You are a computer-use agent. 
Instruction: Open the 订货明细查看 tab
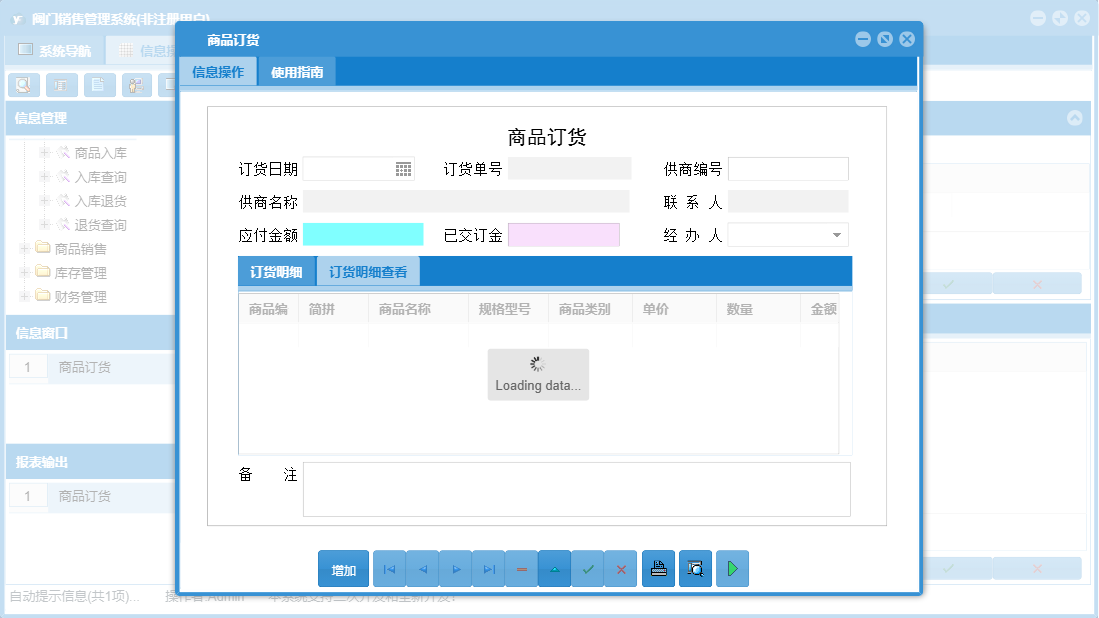click(369, 270)
